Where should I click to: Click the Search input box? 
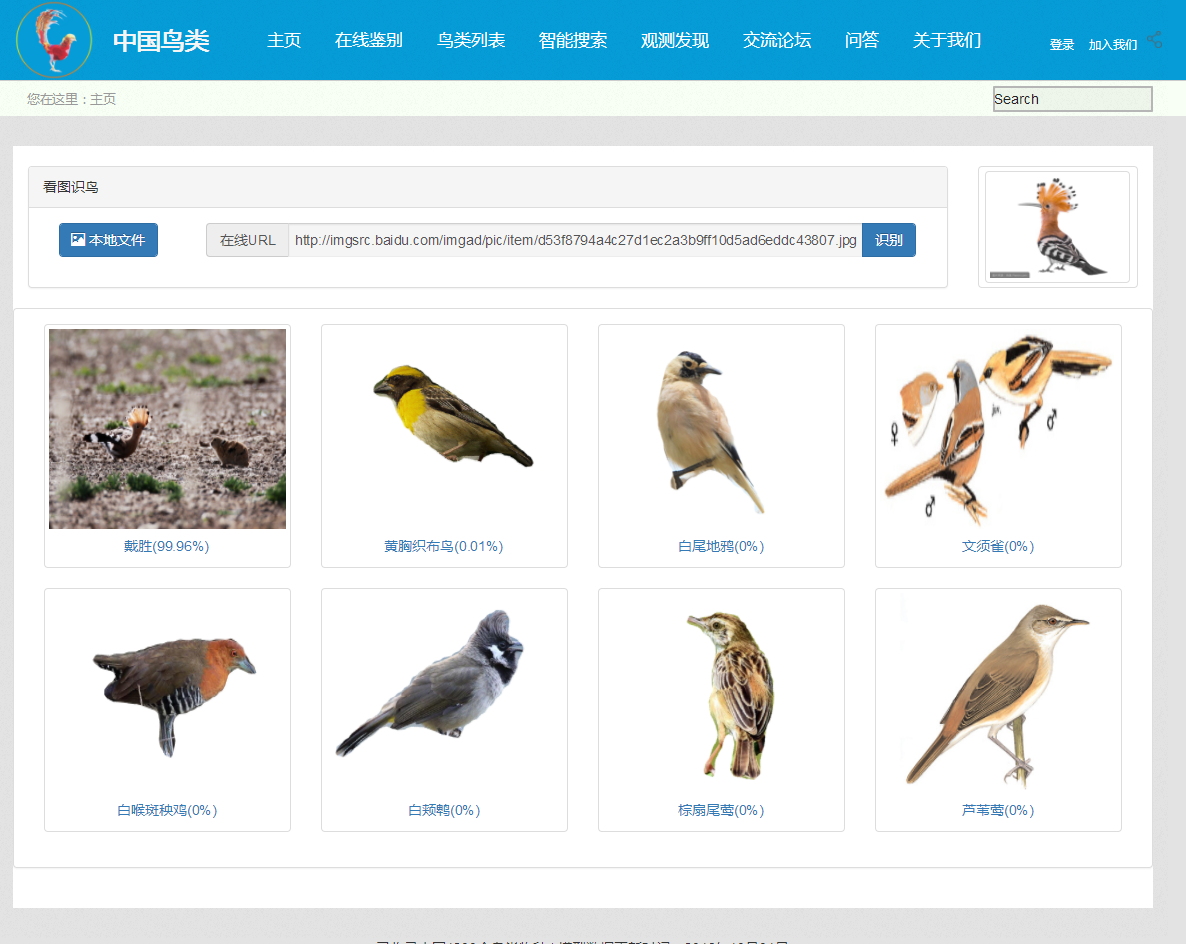[1072, 99]
